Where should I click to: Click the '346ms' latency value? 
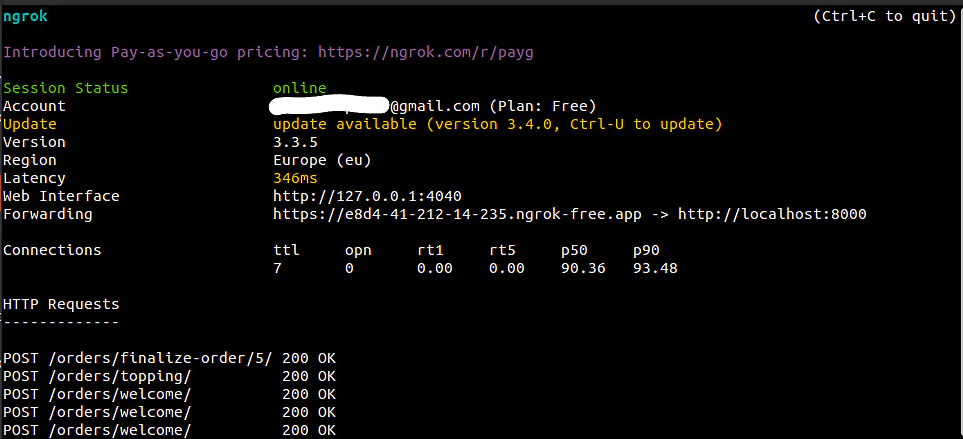295,179
